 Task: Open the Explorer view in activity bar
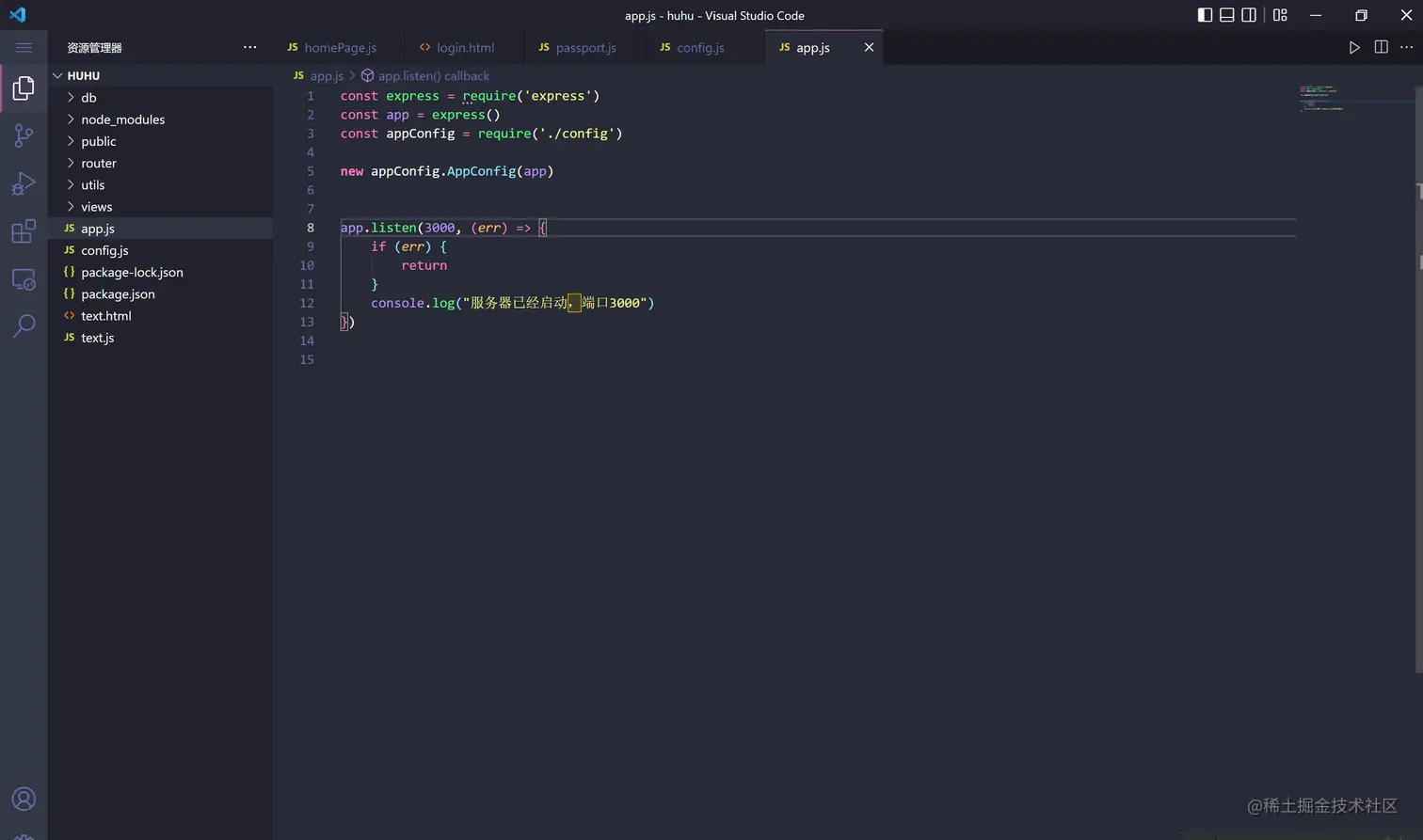pos(24,88)
